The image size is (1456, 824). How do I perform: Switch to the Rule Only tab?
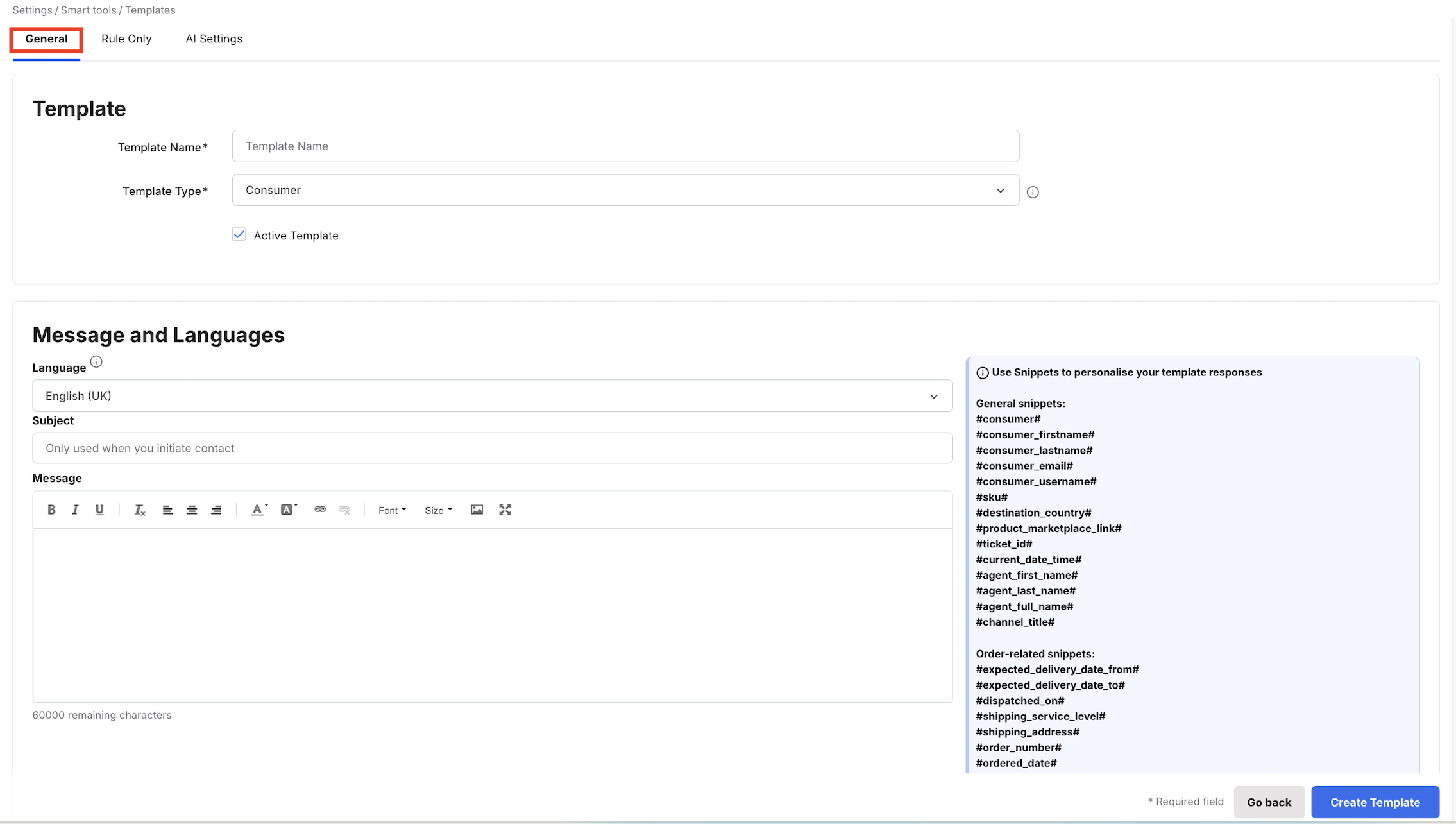click(x=126, y=39)
